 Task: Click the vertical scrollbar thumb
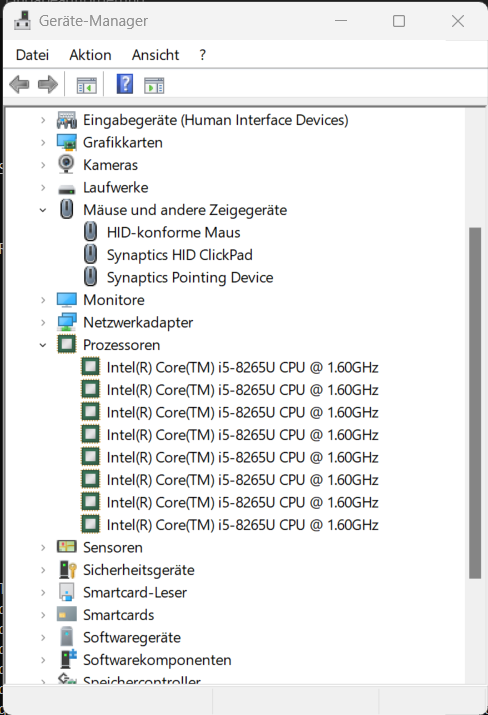(475, 403)
